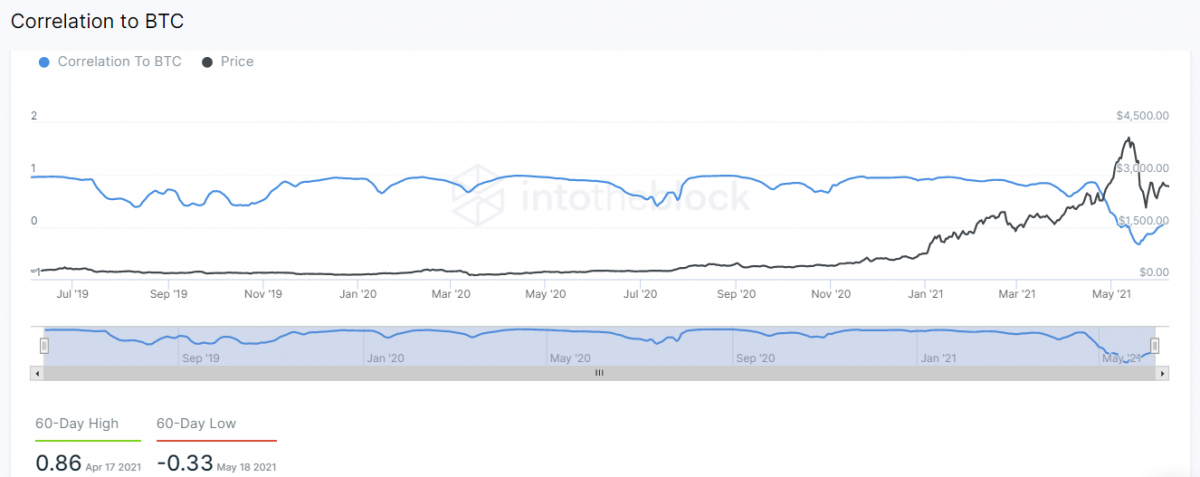Click the scrollbar center grip handle
Viewport: 1200px width, 477px height.
(600, 373)
